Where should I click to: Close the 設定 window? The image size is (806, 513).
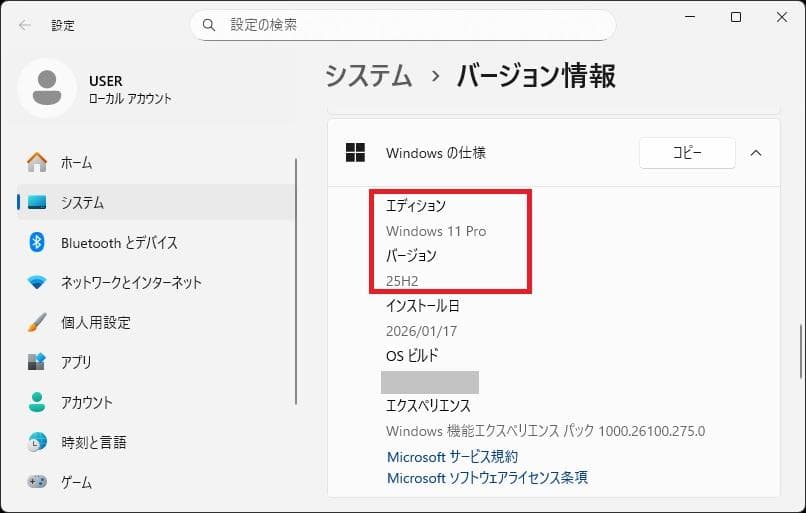tap(782, 17)
